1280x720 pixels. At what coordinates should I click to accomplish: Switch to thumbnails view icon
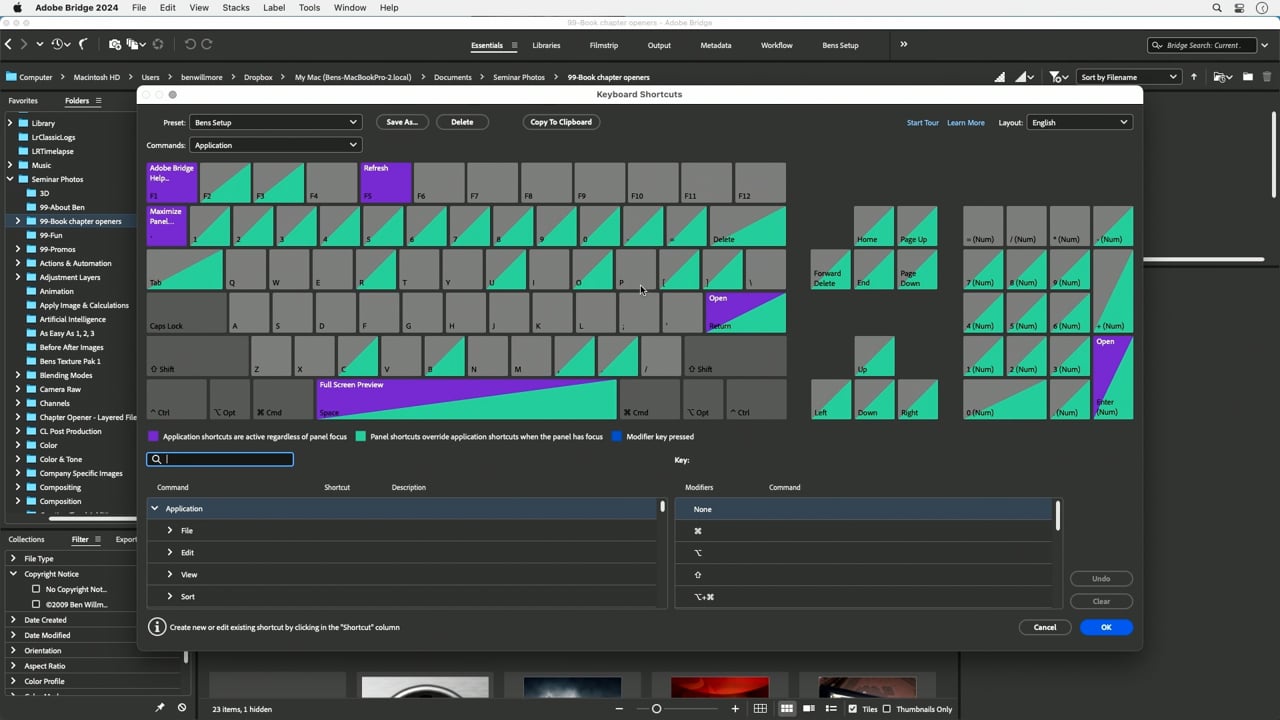[787, 709]
